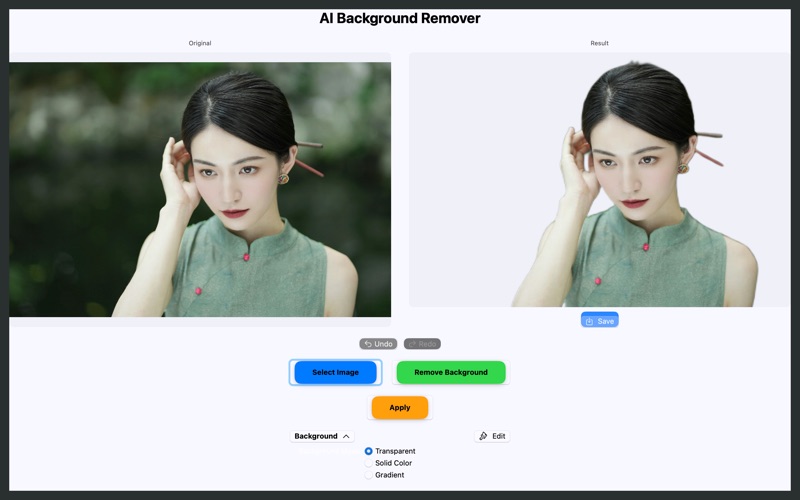The width and height of the screenshot is (800, 500).
Task: Select the Transparent background option
Action: tap(368, 451)
